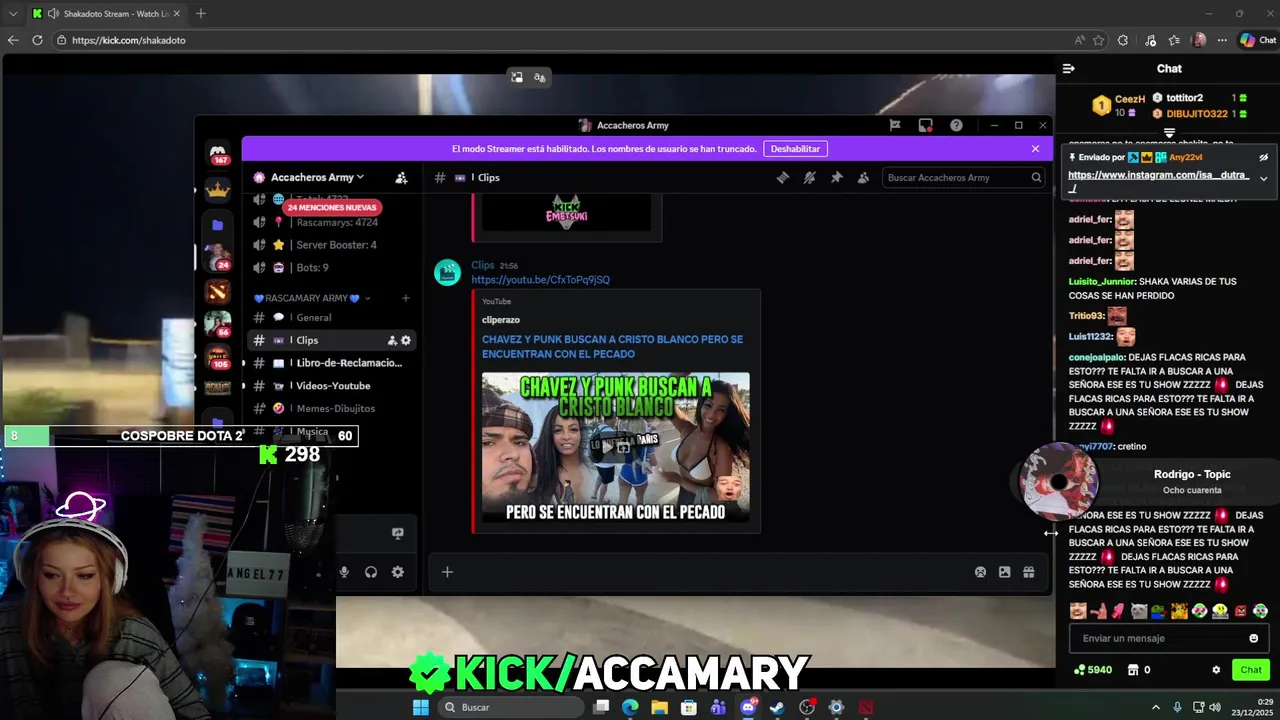Open pinned Instagram link in Kick chat
The height and width of the screenshot is (720, 1280).
(1158, 181)
